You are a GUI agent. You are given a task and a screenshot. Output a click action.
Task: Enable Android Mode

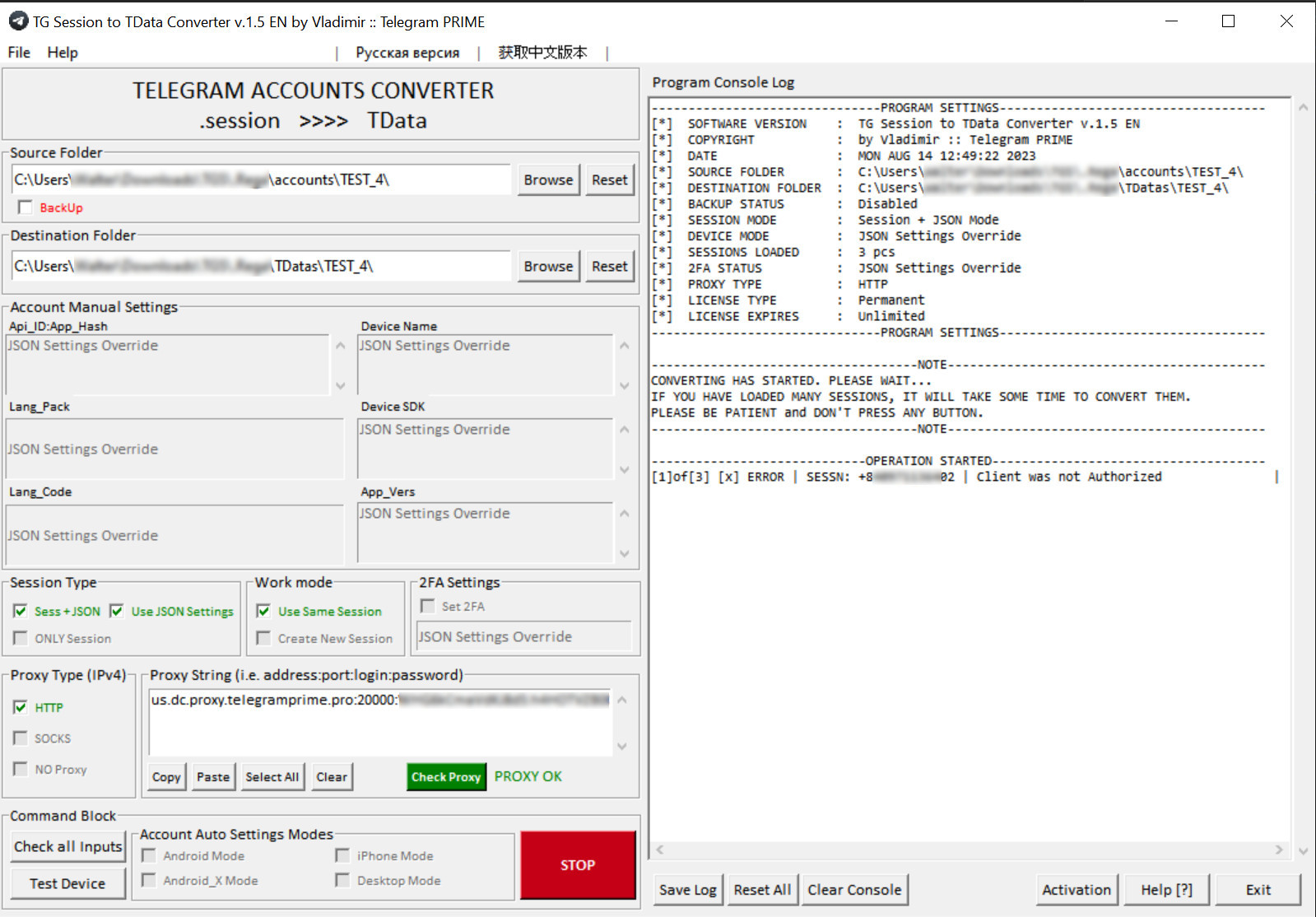coord(149,856)
